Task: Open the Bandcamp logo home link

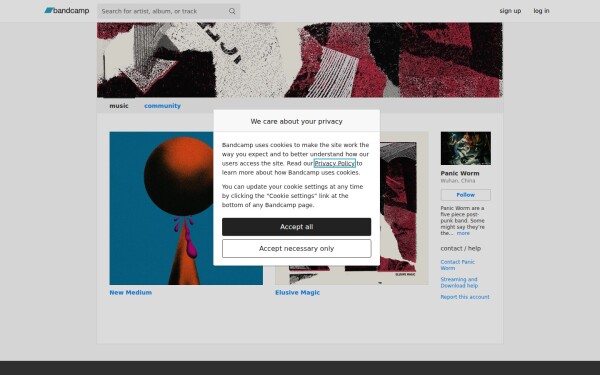Action: point(67,11)
